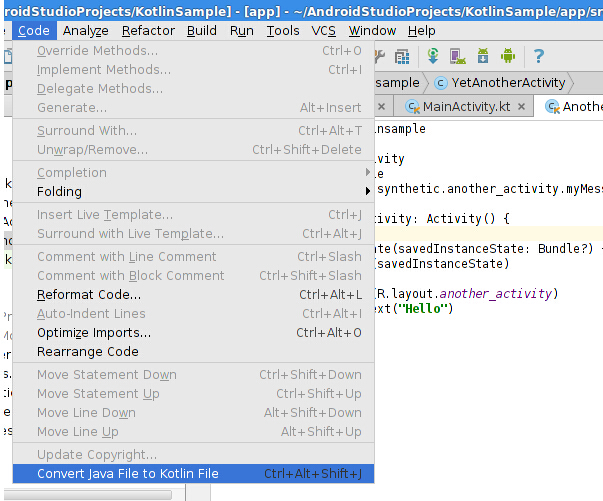Close the tab left of MainActivity.kt
603x501 pixels.
pos(381,107)
